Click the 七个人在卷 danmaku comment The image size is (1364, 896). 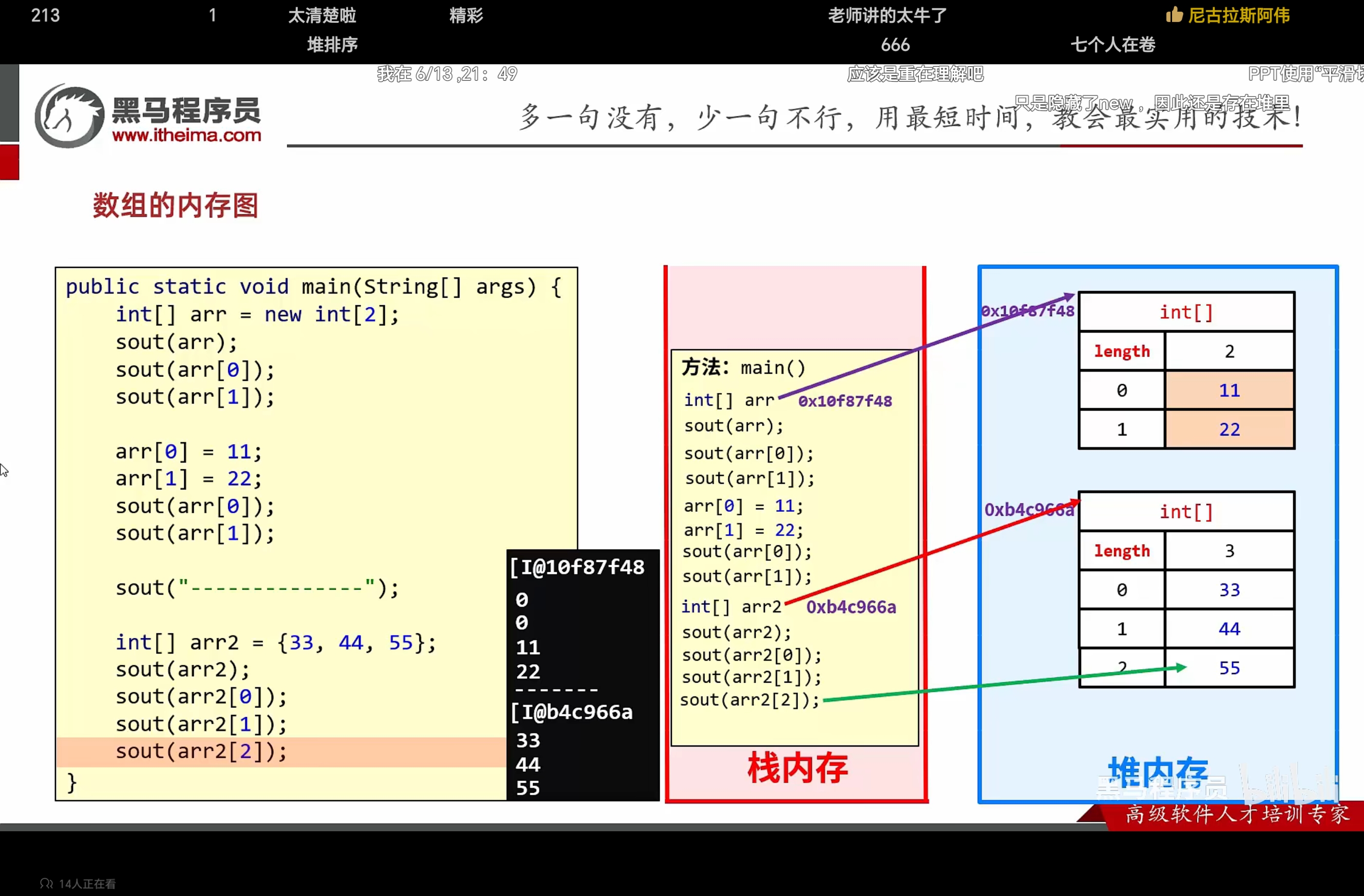tap(1113, 45)
